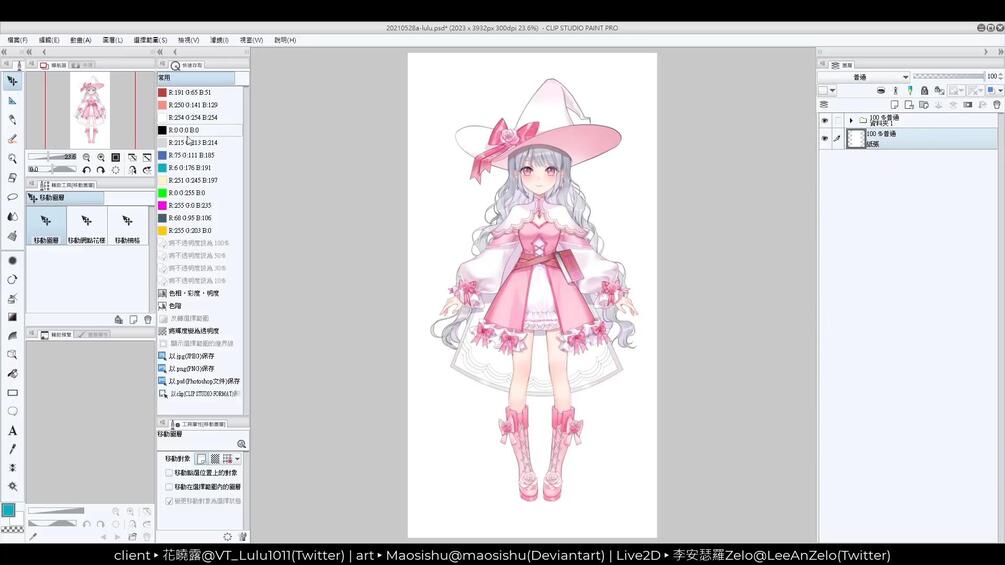Open the 動畫(A) menu

click(81, 40)
